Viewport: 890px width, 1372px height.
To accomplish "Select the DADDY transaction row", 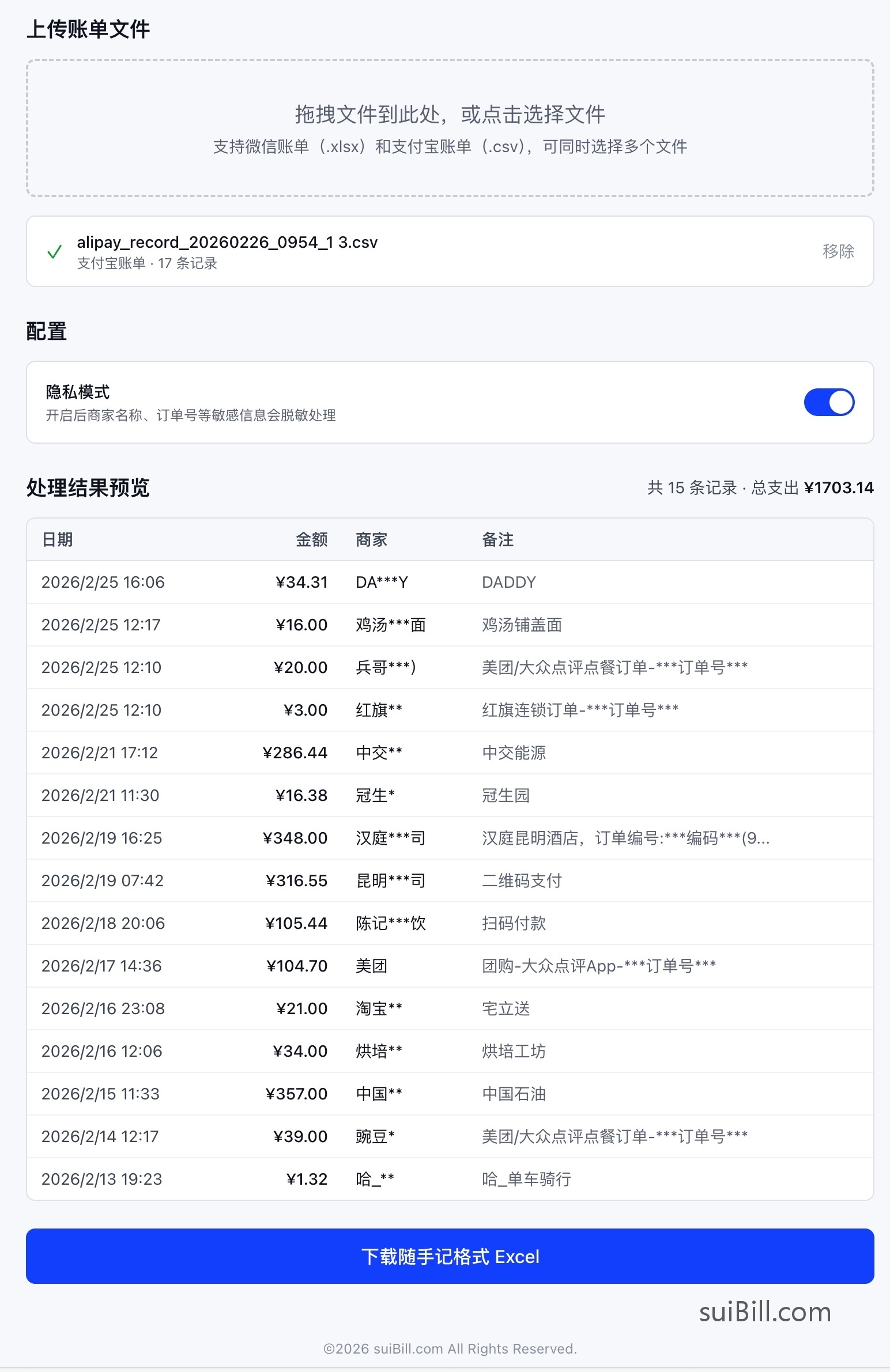I will (x=450, y=582).
